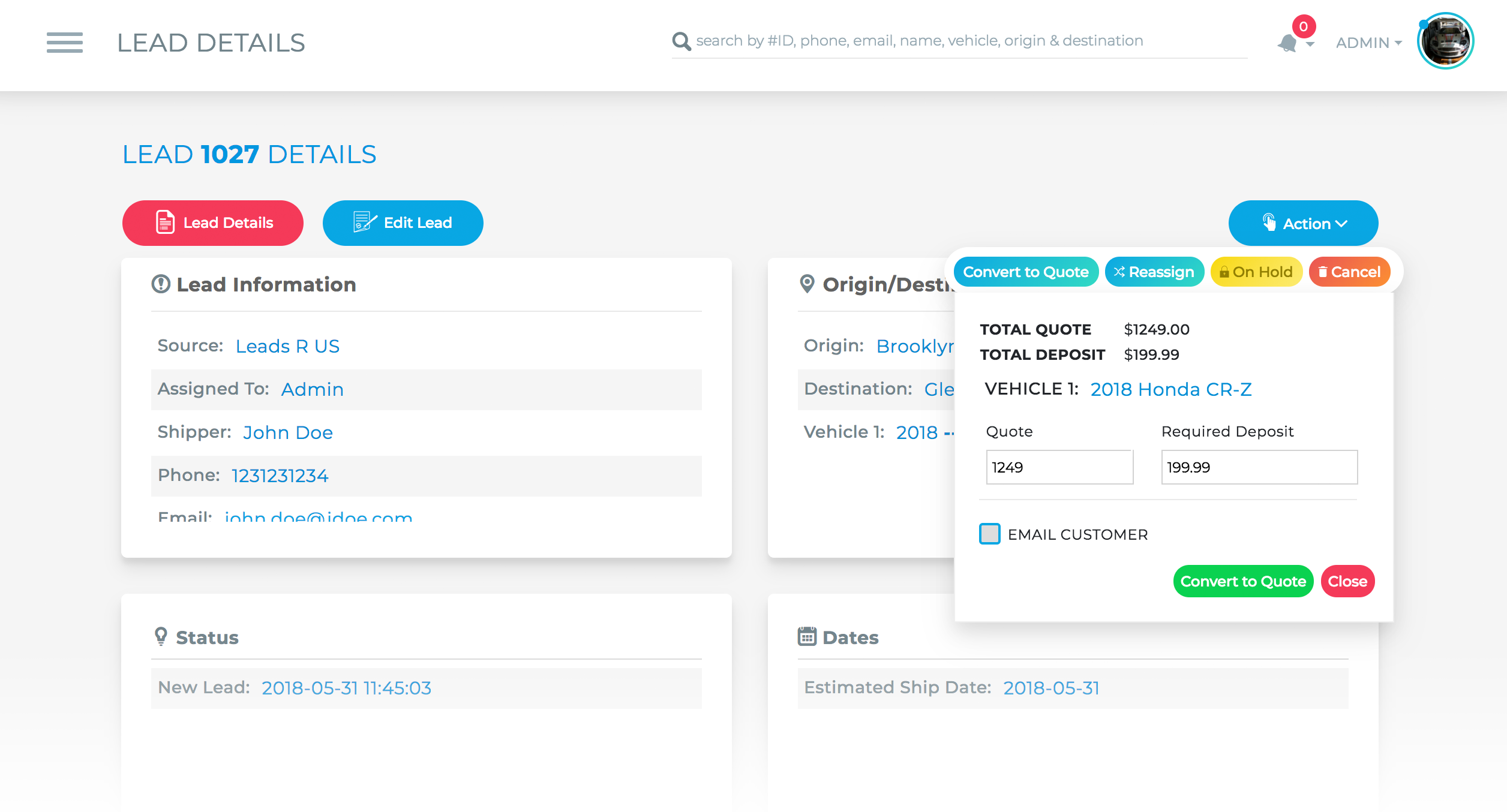Screen dimensions: 1507x812
Task: Click the Quote amount input field
Action: [x=1059, y=467]
